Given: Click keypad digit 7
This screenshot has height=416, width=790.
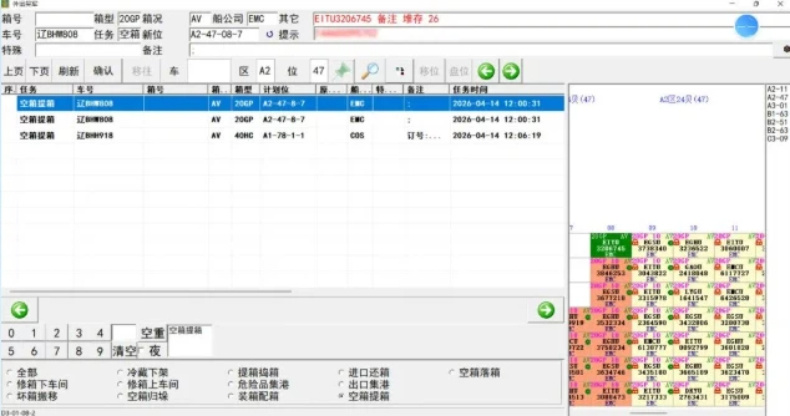Looking at the screenshot, I should pyautogui.click(x=56, y=351).
